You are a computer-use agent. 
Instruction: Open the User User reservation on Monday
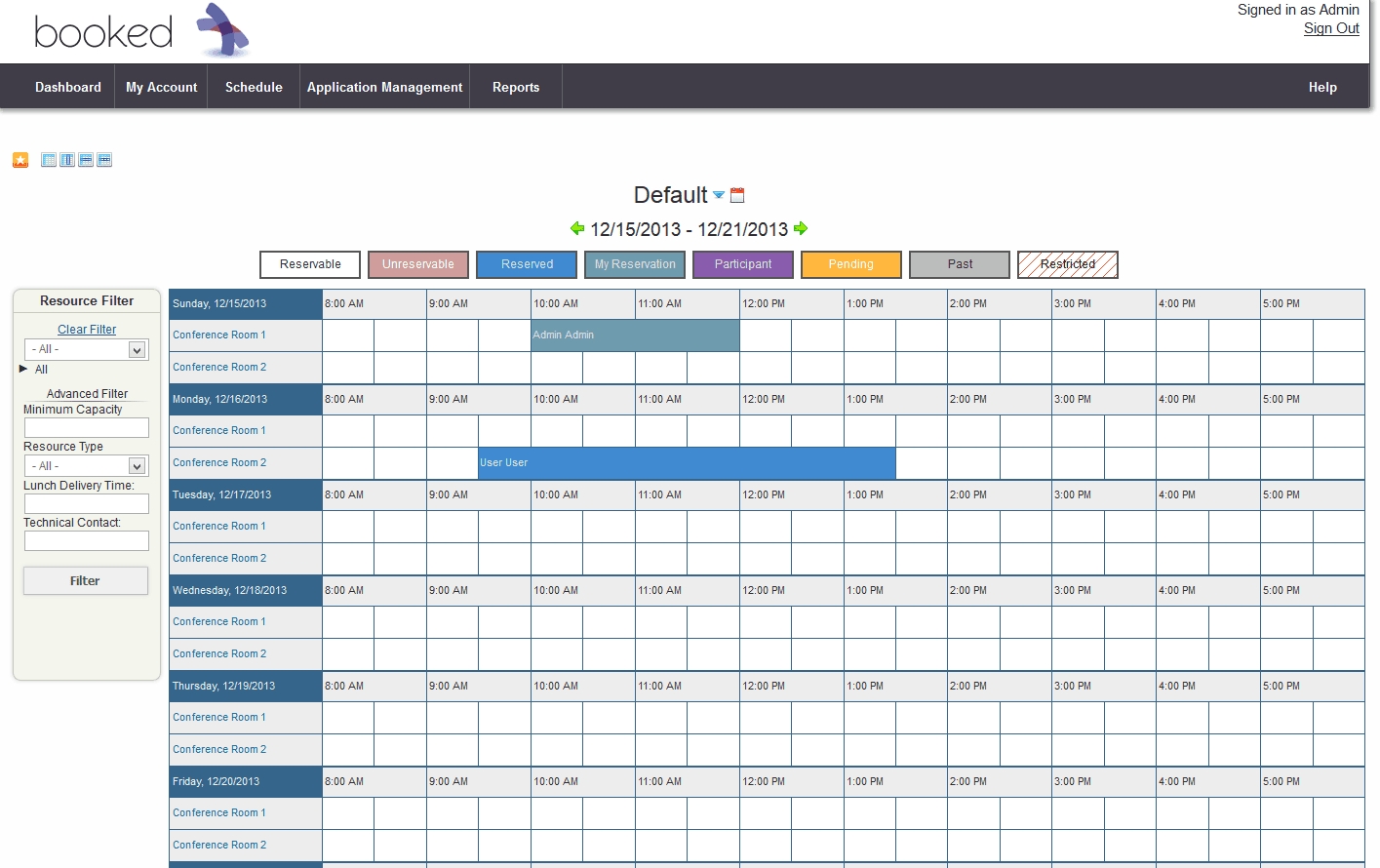pos(687,463)
